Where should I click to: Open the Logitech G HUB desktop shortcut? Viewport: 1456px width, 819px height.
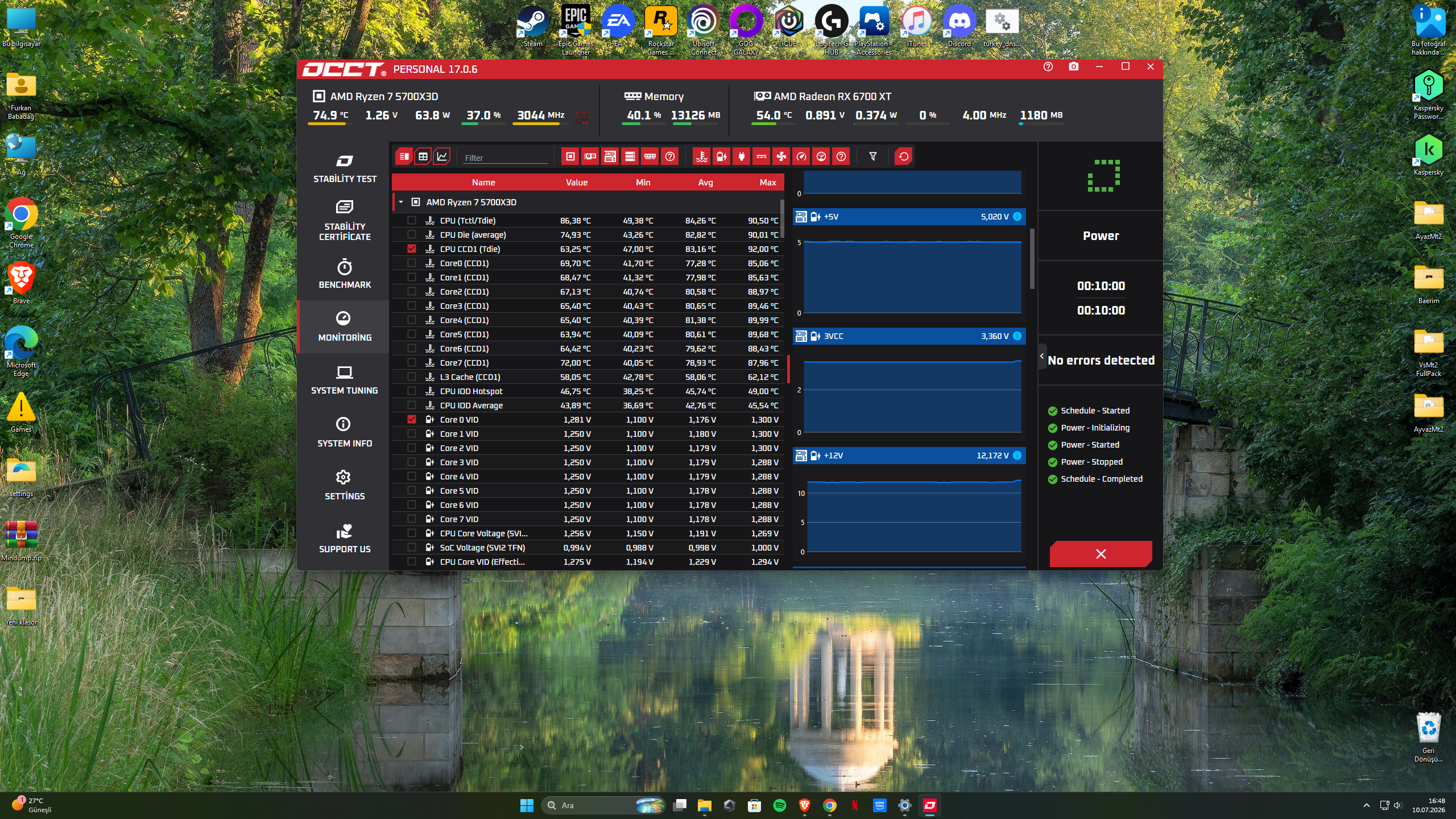point(832,31)
